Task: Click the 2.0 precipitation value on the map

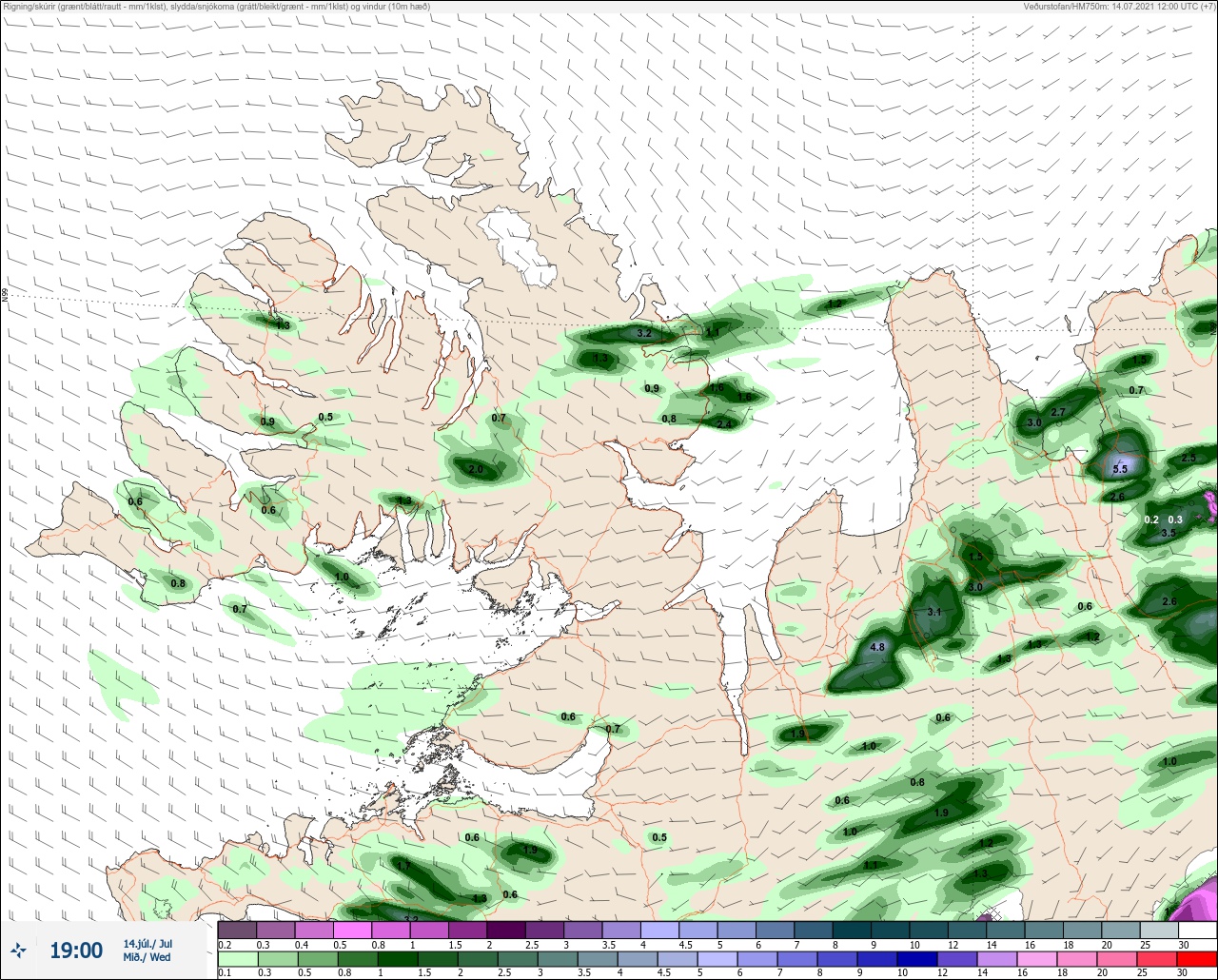Action: pyautogui.click(x=477, y=469)
